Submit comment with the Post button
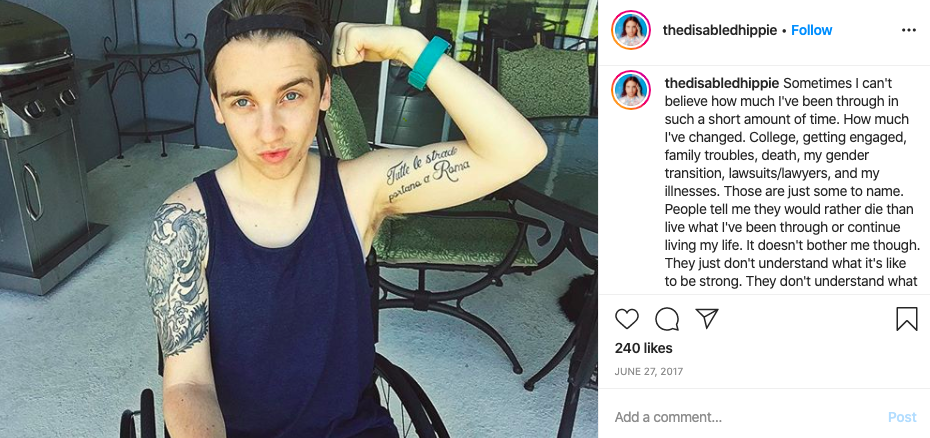 902,417
